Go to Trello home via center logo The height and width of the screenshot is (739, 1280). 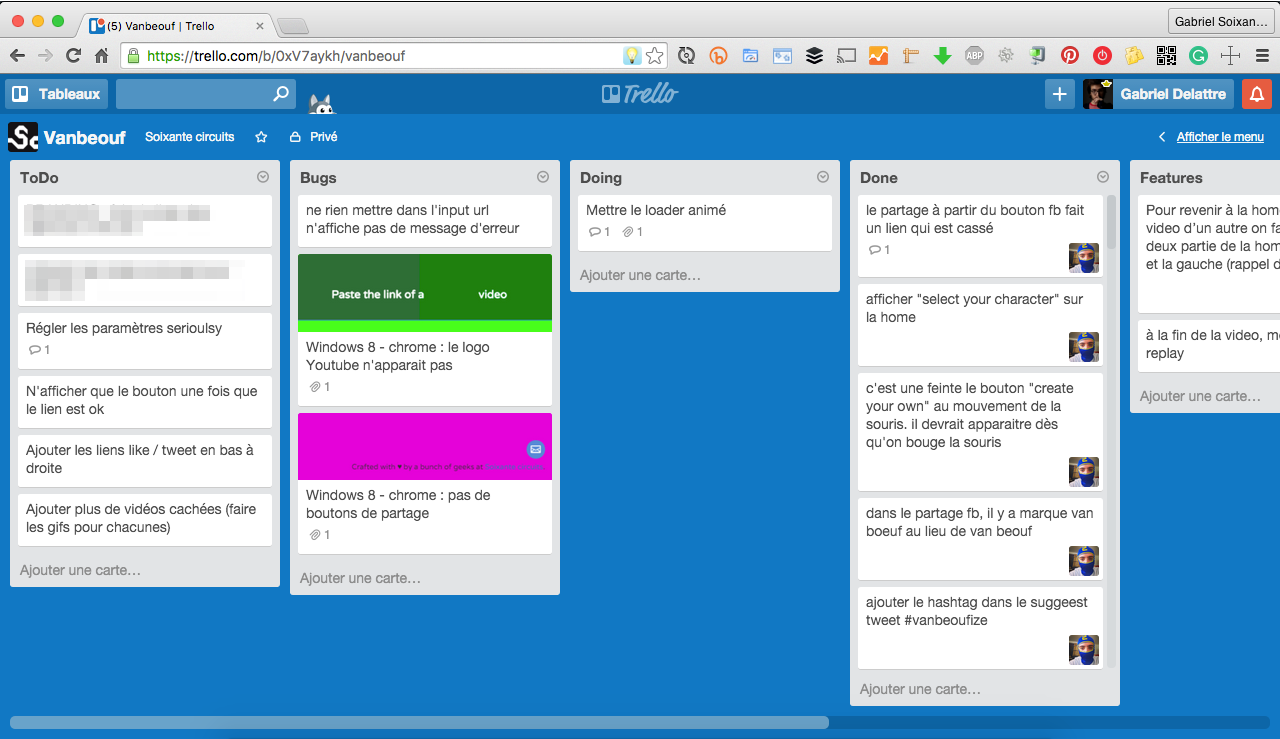[640, 94]
